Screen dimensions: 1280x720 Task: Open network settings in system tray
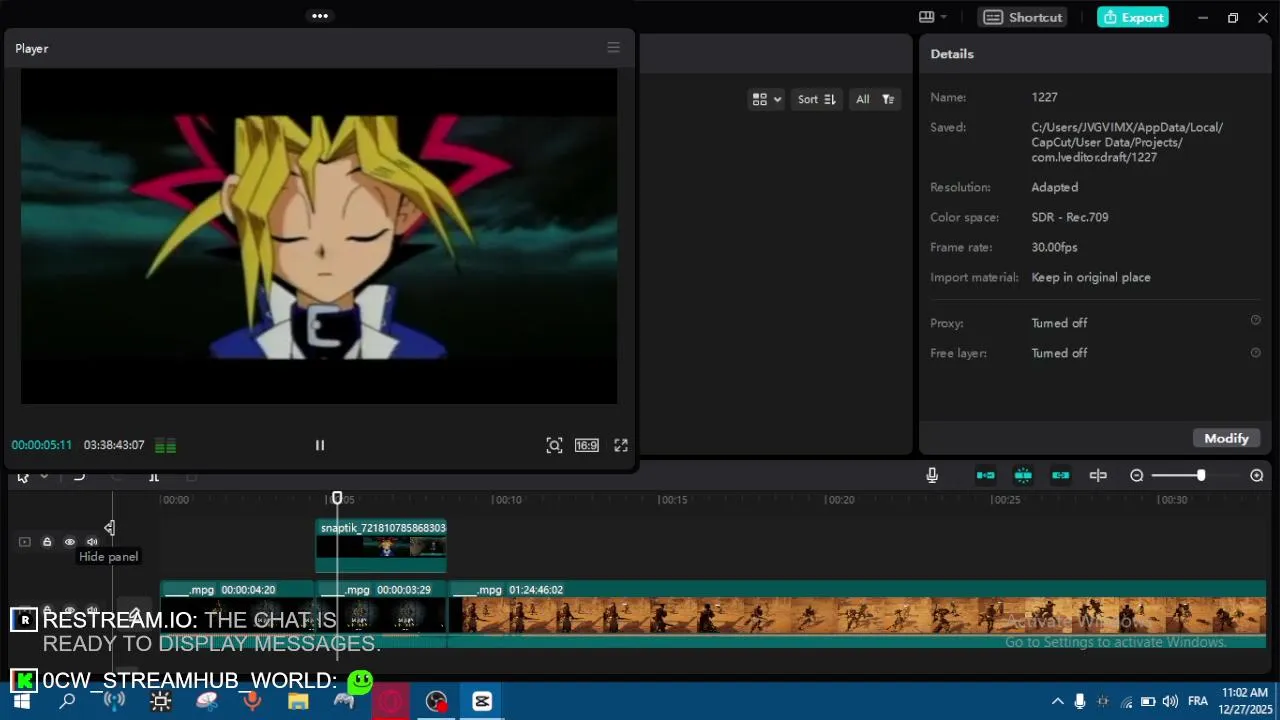(1126, 701)
